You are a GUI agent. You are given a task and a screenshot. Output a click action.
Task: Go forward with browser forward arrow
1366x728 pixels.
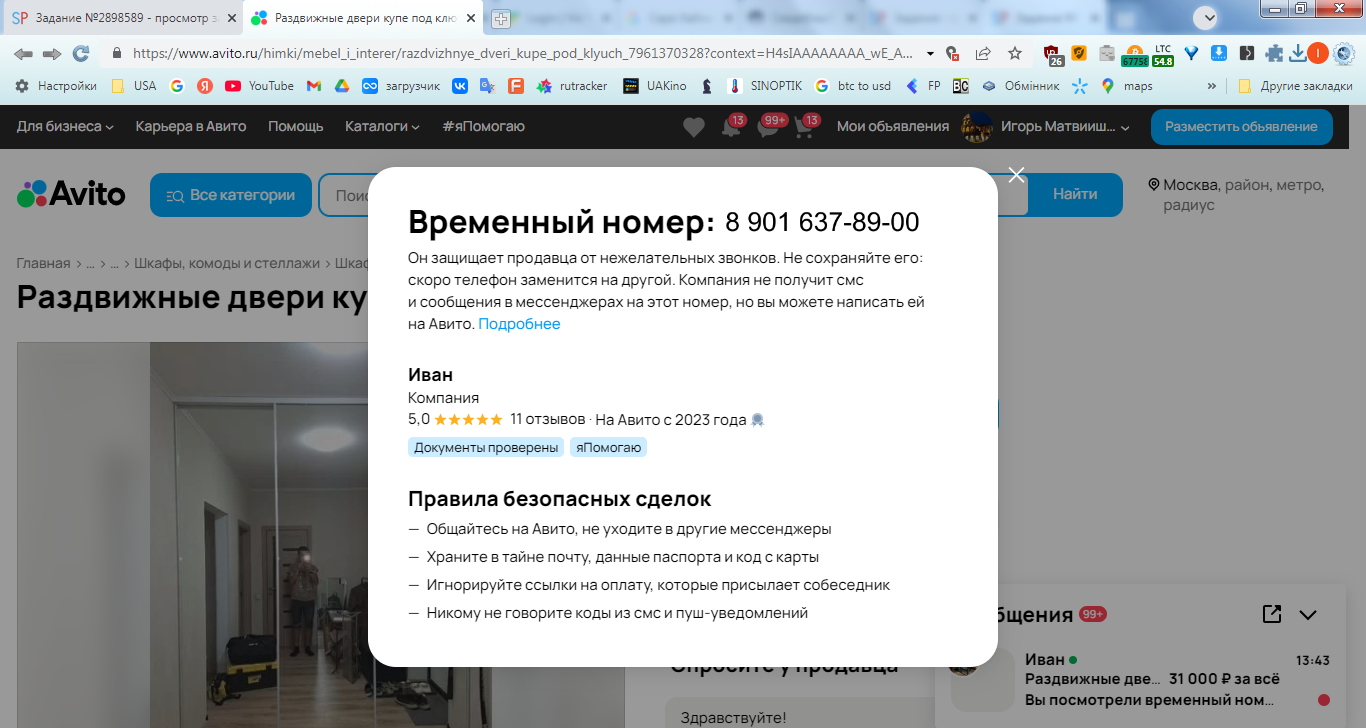click(x=52, y=54)
